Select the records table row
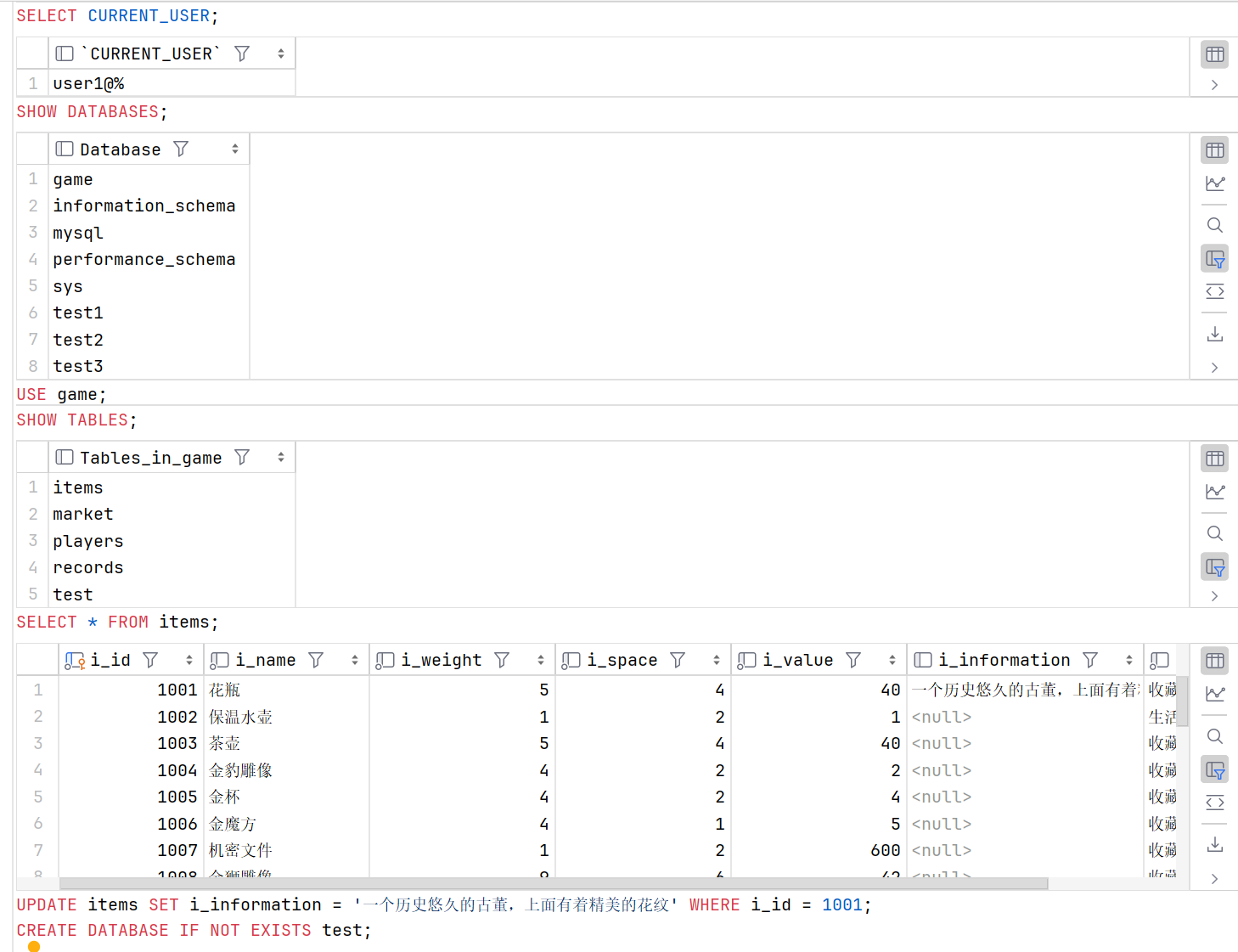The width and height of the screenshot is (1238, 952). 172,567
